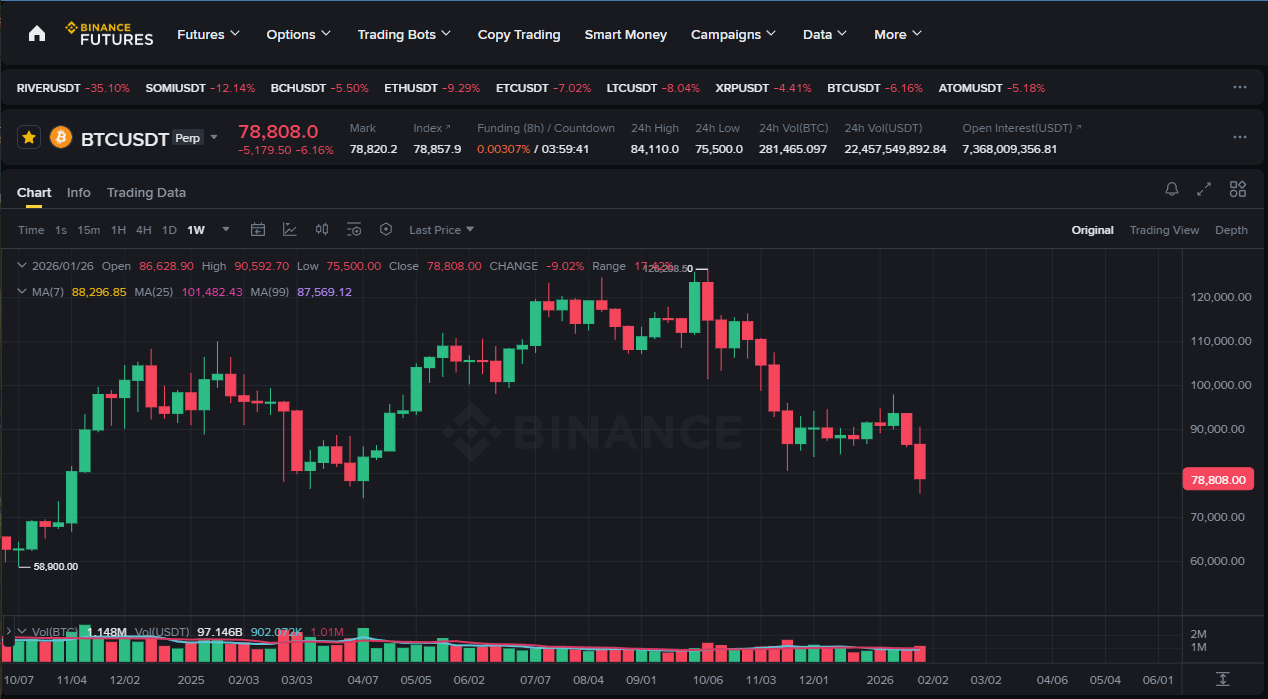Viewport: 1268px width, 699px height.
Task: Select the Time interval option
Action: point(31,230)
